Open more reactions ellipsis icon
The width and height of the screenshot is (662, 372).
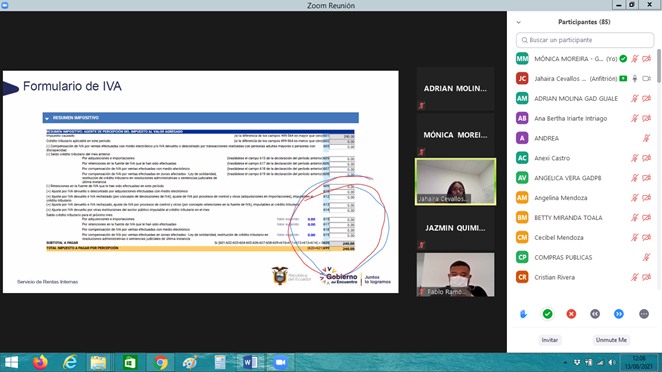[644, 314]
